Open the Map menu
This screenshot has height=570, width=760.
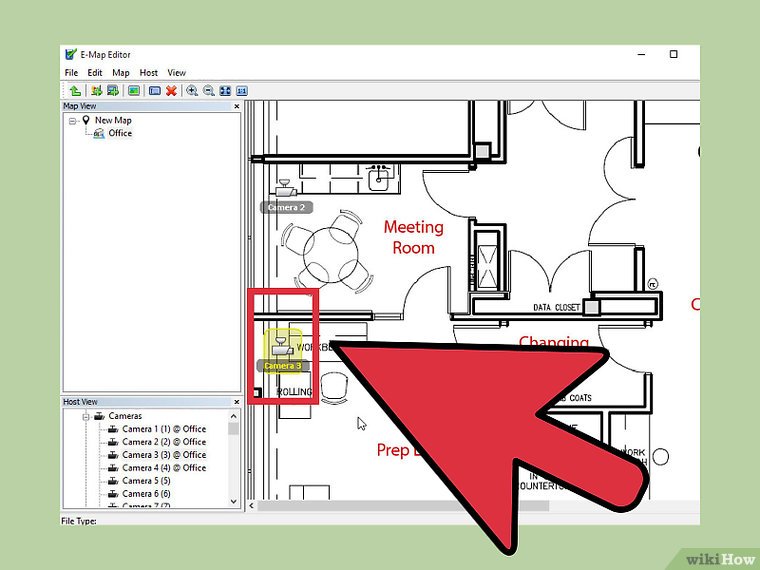pyautogui.click(x=120, y=73)
